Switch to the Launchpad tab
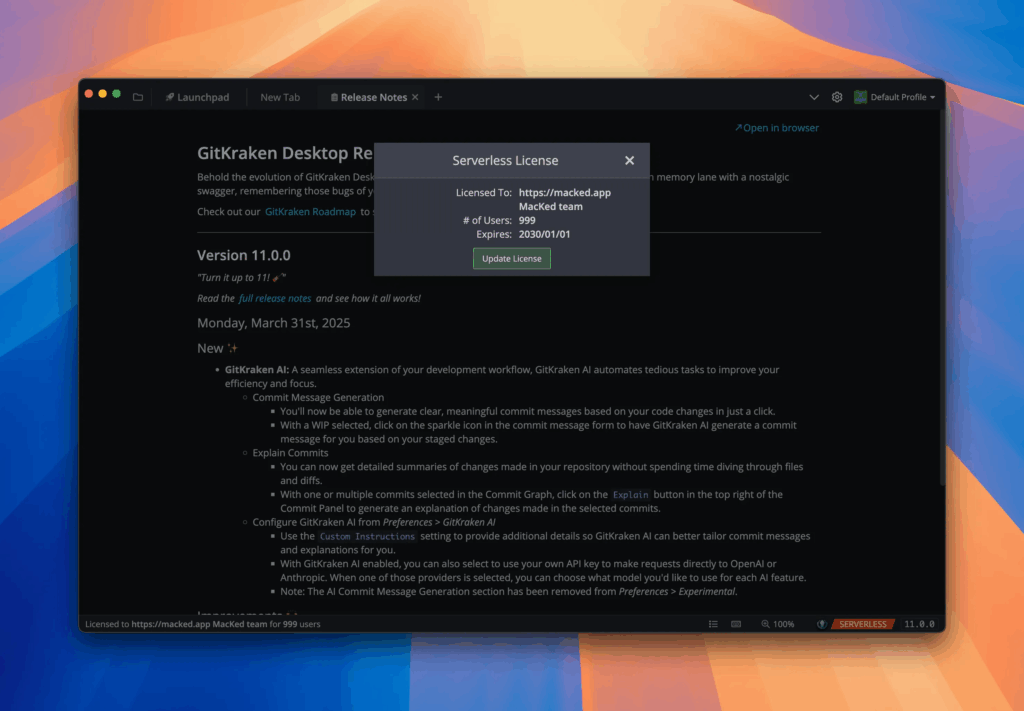The width and height of the screenshot is (1024, 711). tap(197, 97)
